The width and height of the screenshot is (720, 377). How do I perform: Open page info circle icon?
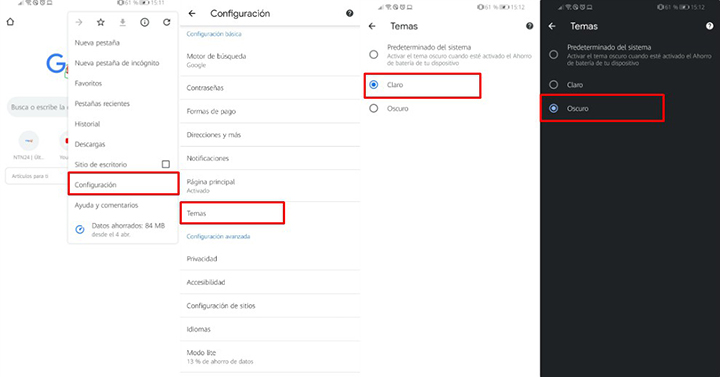pyautogui.click(x=145, y=22)
